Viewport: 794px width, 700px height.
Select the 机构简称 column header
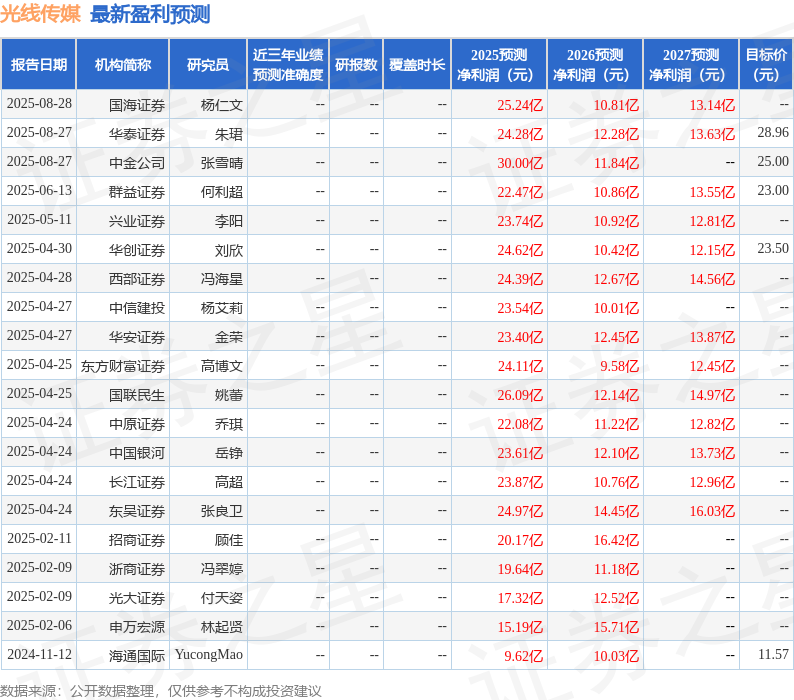coord(123,64)
